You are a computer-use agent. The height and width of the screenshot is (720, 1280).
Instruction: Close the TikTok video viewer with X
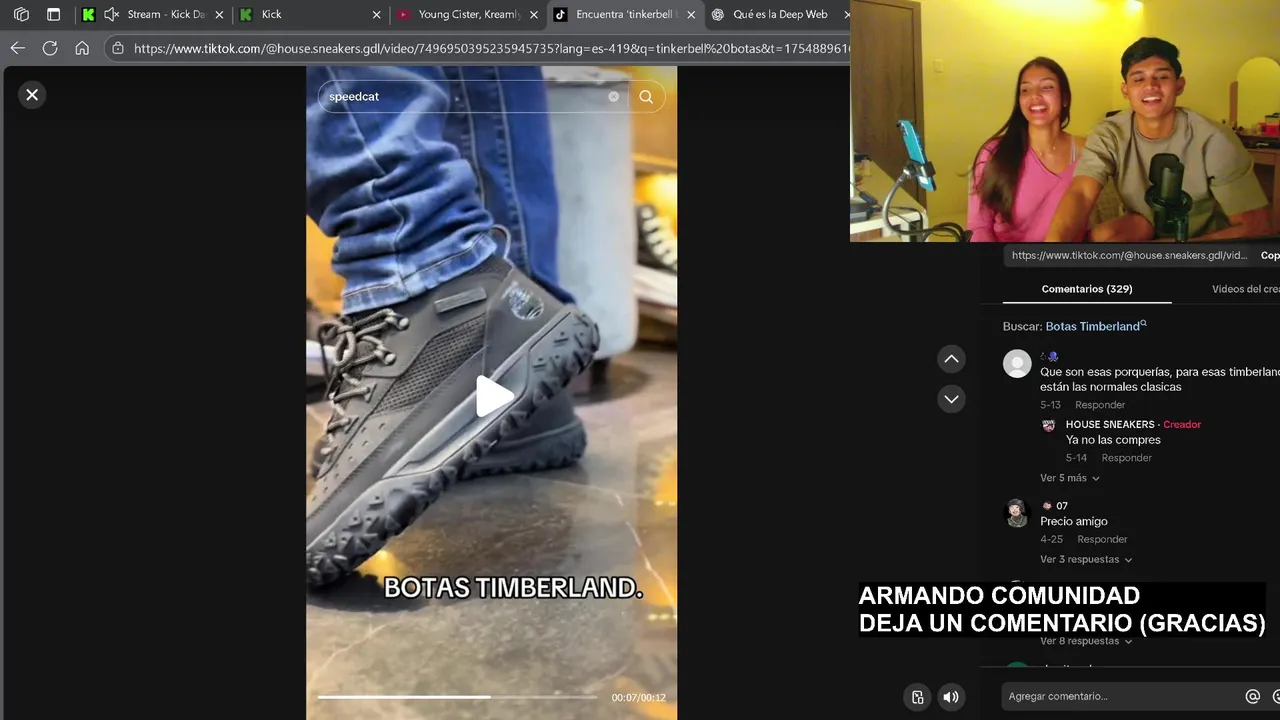click(32, 95)
